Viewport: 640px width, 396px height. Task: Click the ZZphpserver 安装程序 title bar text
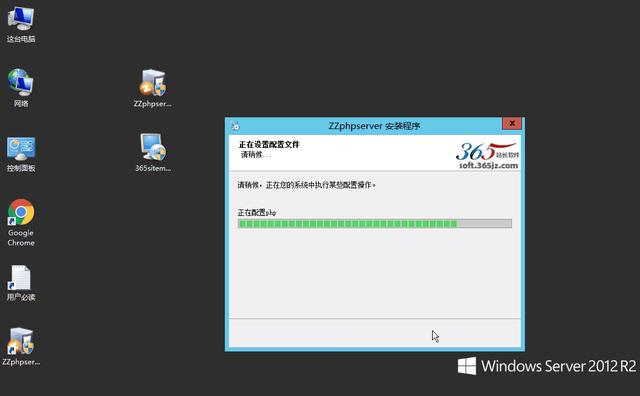(374, 126)
